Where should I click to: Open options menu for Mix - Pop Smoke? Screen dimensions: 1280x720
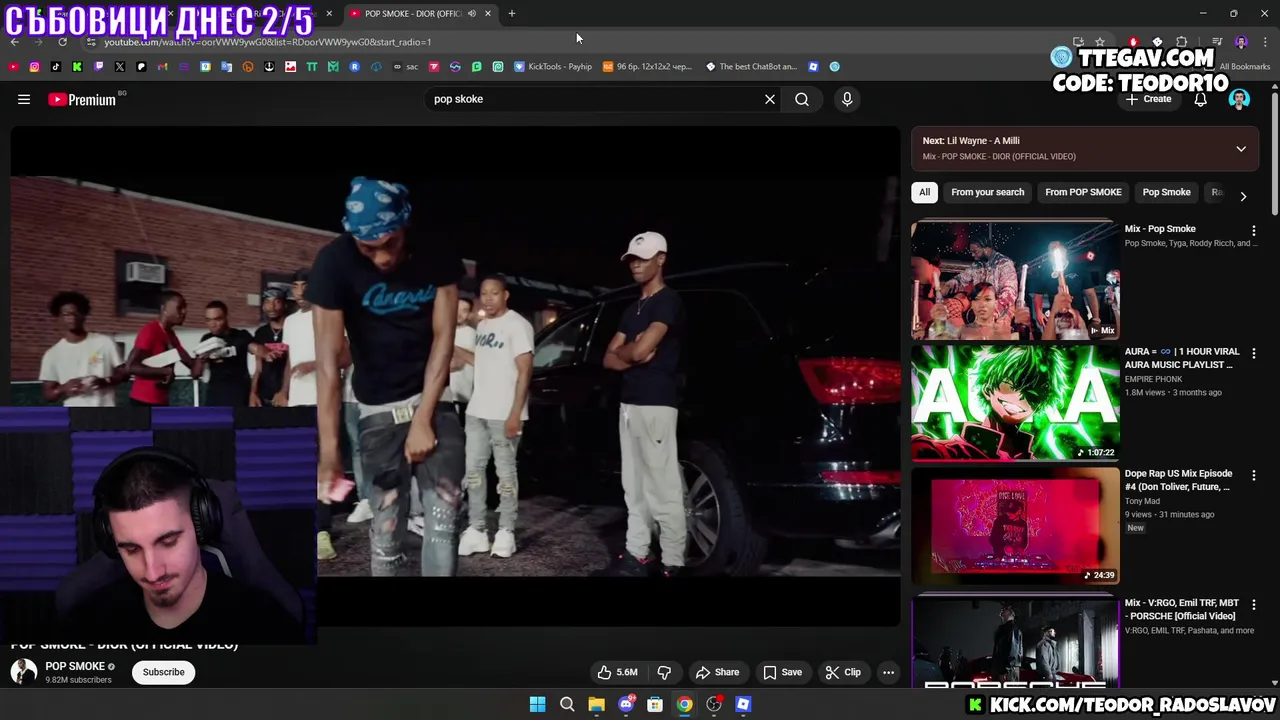tap(1254, 231)
